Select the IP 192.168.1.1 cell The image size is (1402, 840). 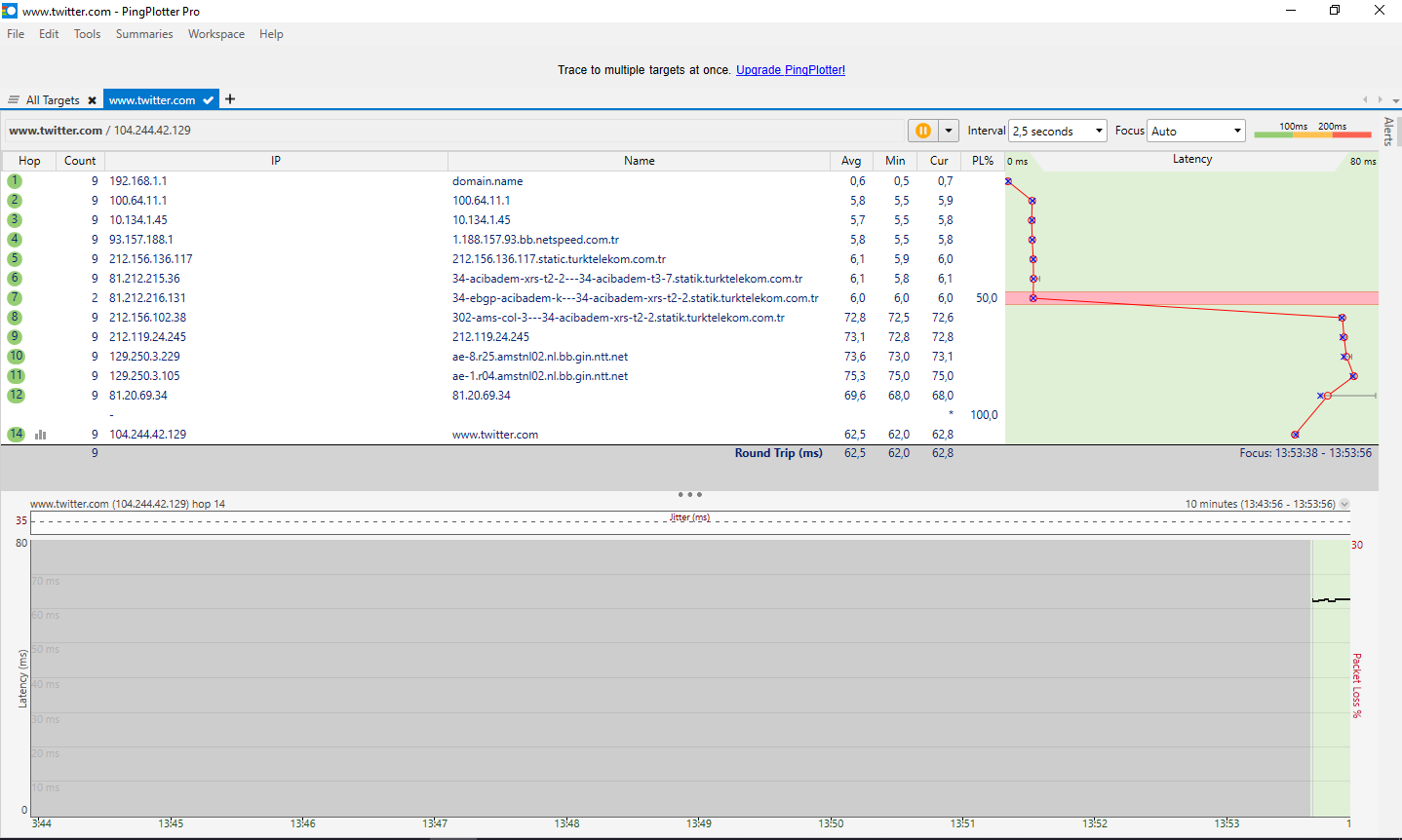(137, 181)
